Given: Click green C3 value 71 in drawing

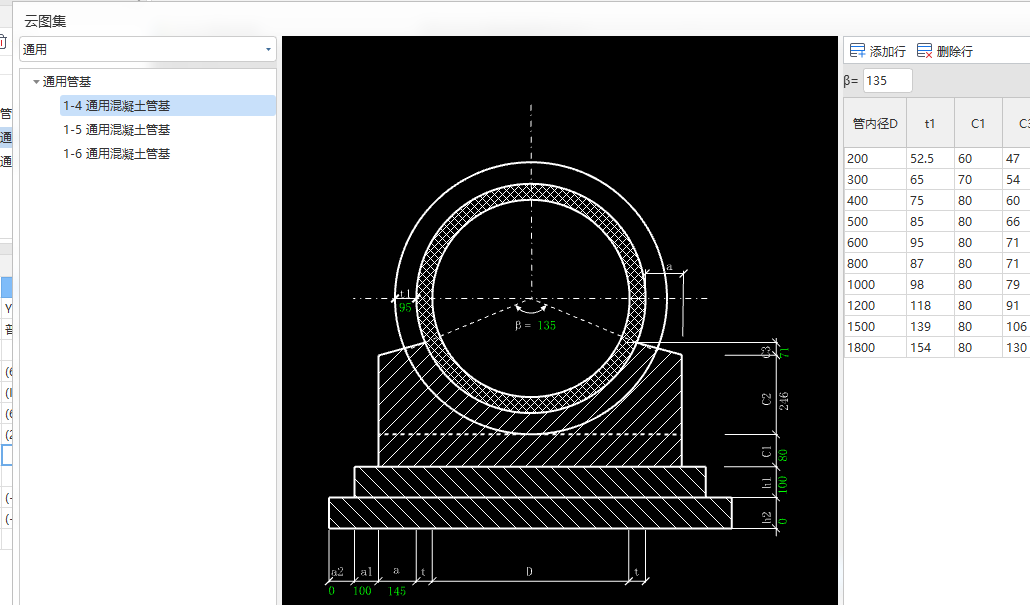Looking at the screenshot, I should pyautogui.click(x=783, y=353).
